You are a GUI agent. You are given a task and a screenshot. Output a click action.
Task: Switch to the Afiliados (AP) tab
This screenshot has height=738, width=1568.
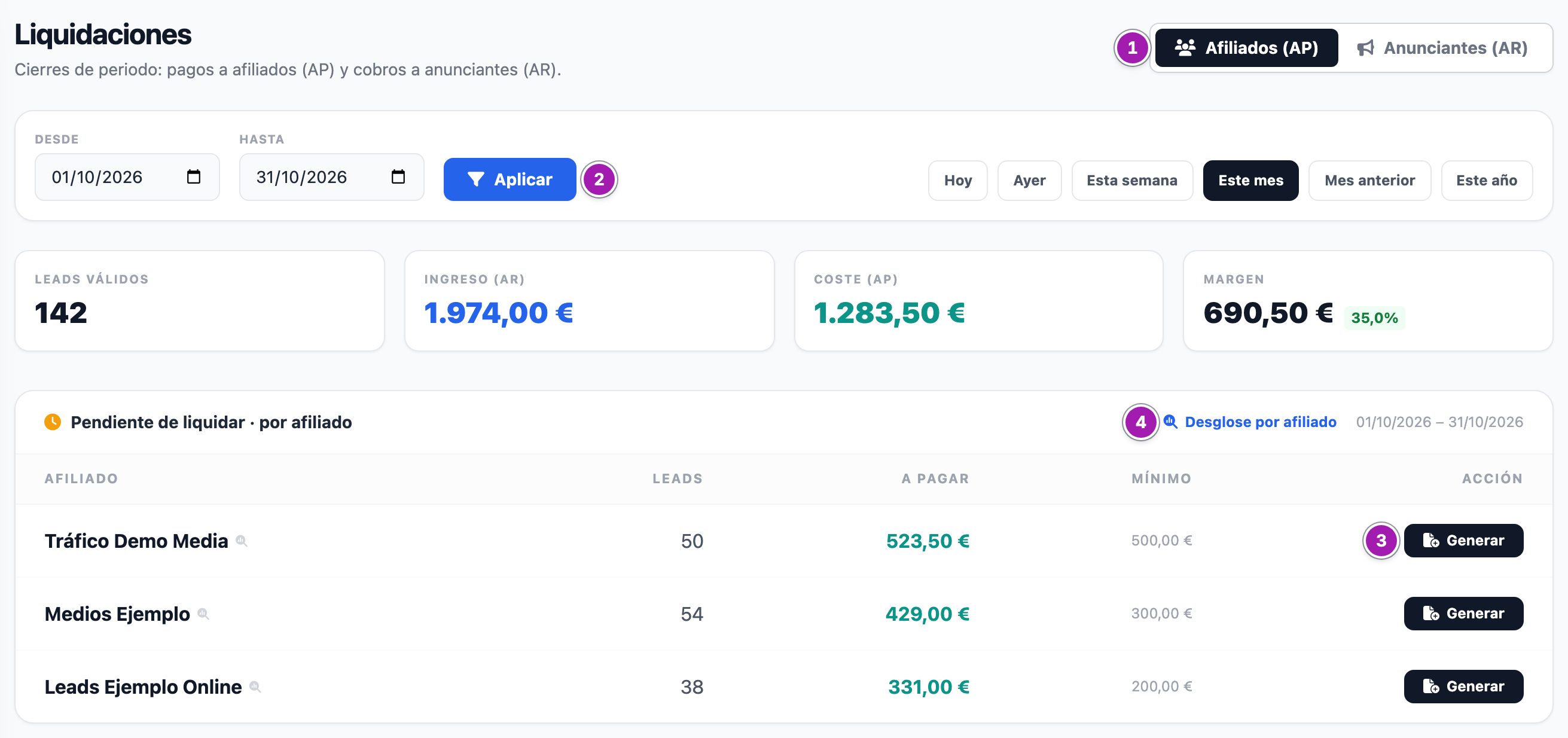pyautogui.click(x=1246, y=47)
